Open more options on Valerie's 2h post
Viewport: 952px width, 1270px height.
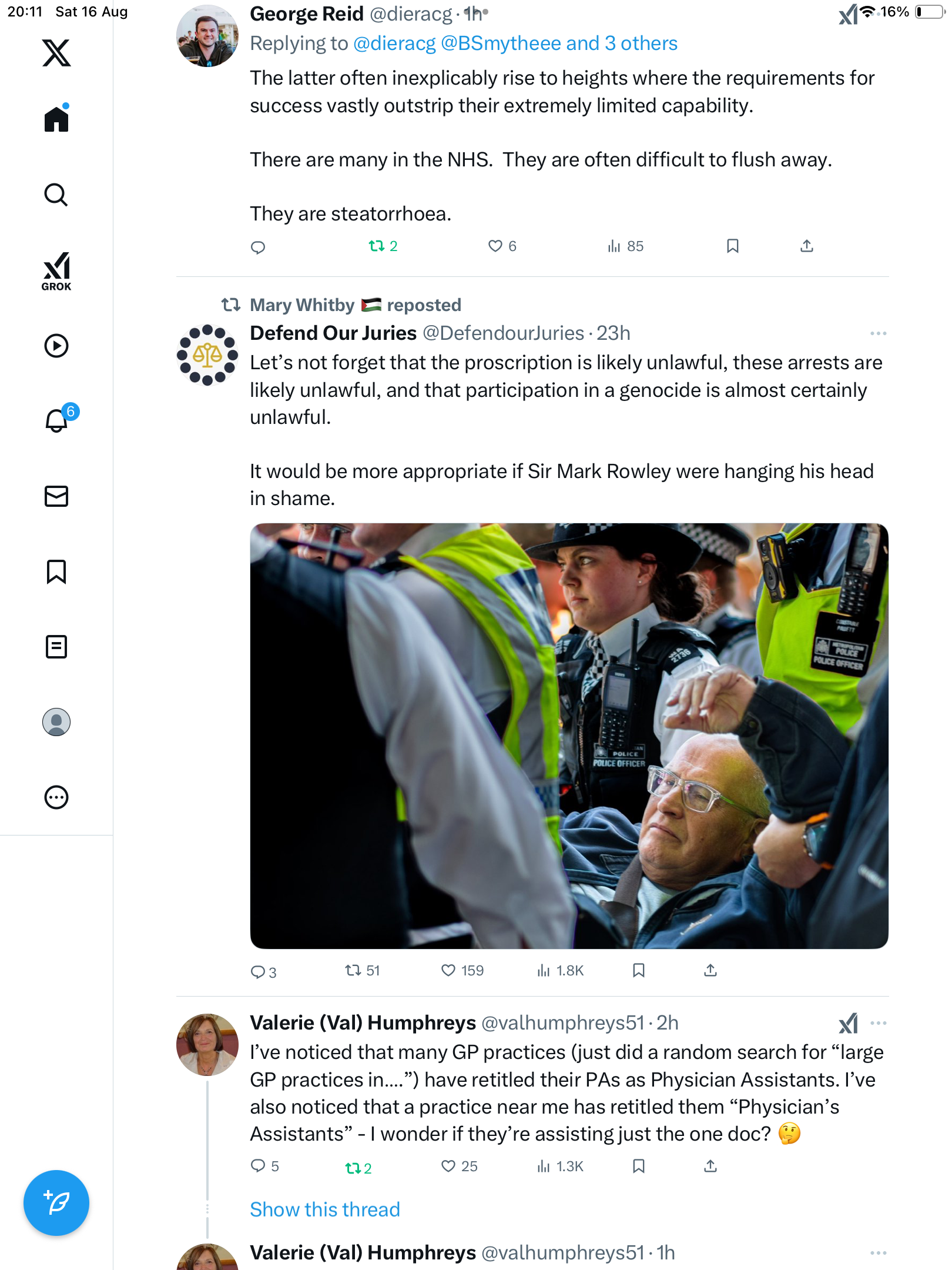click(878, 1023)
